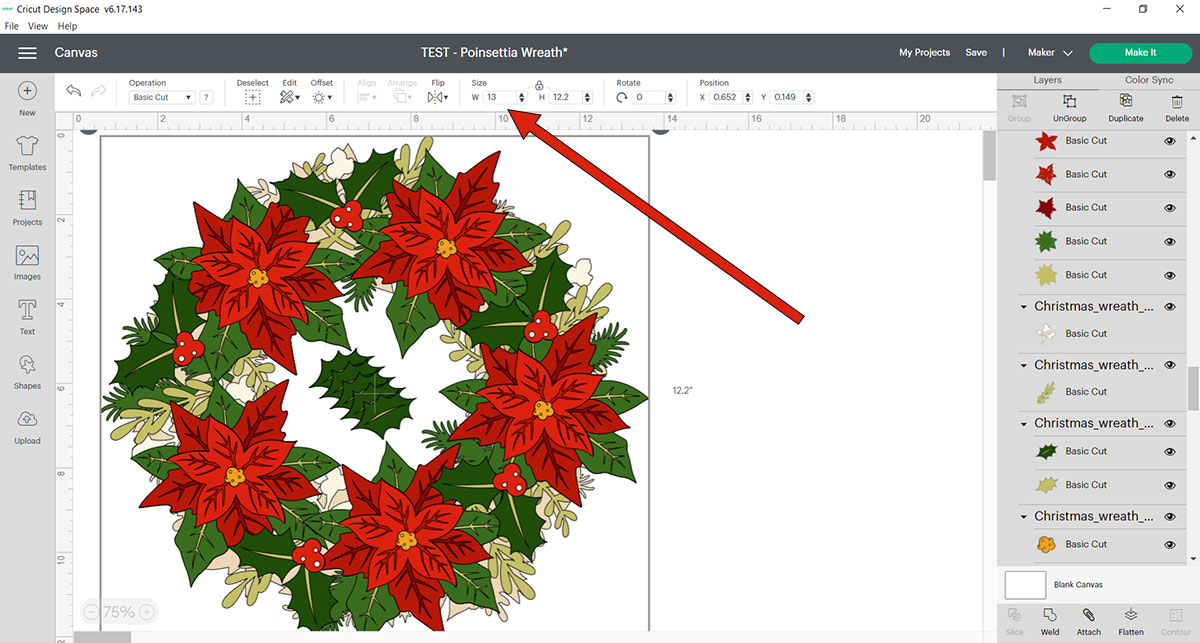Create a New canvas project
This screenshot has width=1200, height=643.
click(x=27, y=98)
